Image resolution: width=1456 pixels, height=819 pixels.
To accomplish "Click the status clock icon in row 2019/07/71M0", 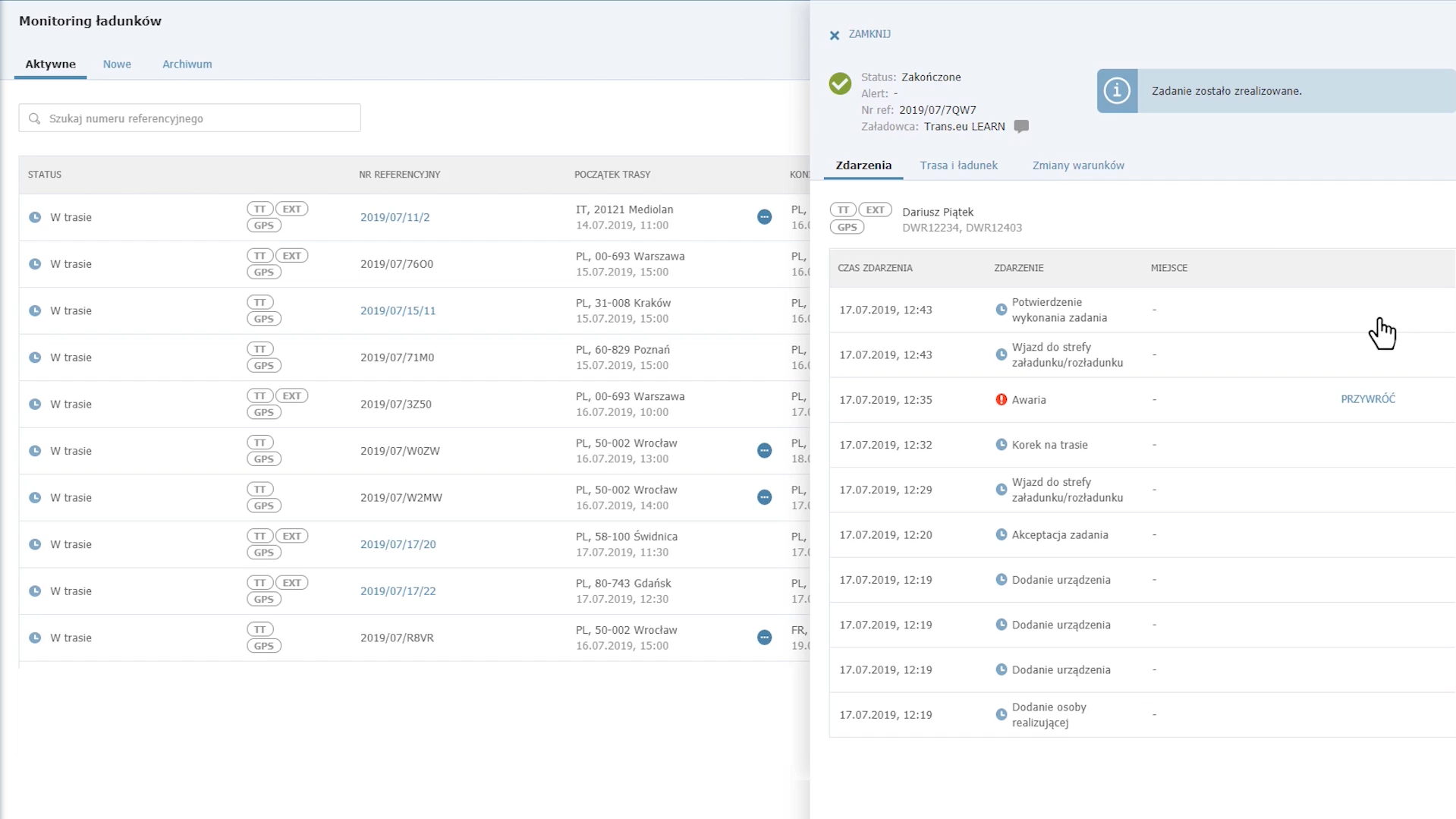I will pyautogui.click(x=35, y=358).
